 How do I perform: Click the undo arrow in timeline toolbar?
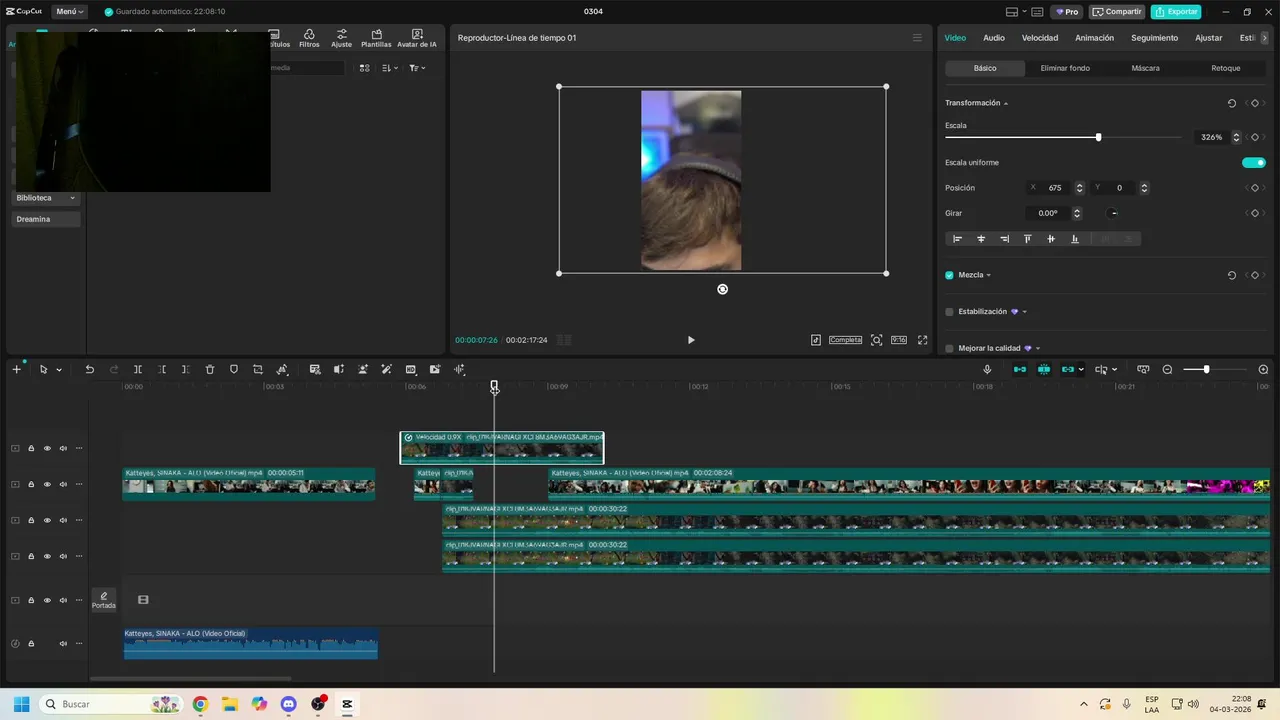point(89,370)
